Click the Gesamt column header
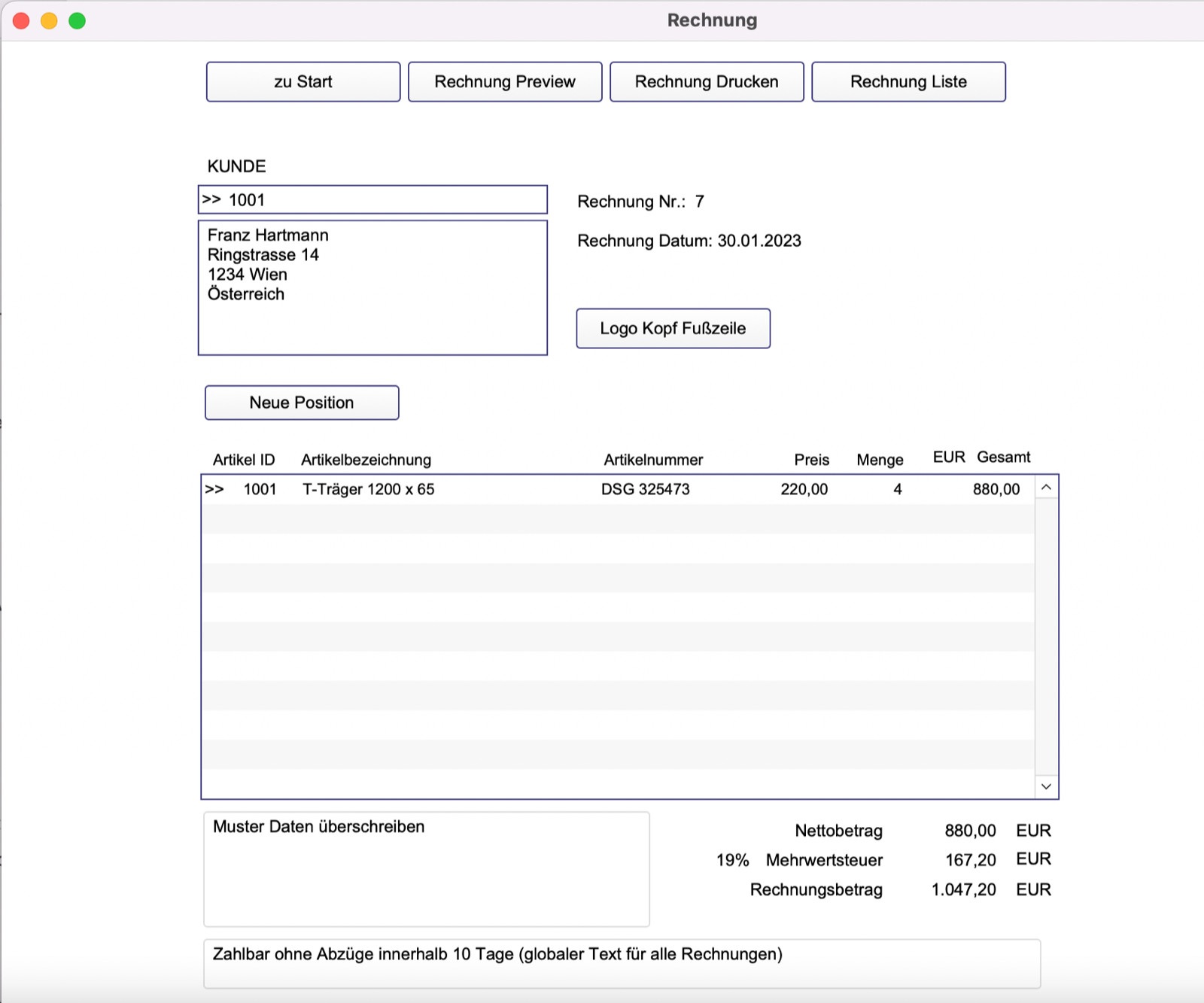Viewport: 1204px width, 1003px height. click(1004, 457)
